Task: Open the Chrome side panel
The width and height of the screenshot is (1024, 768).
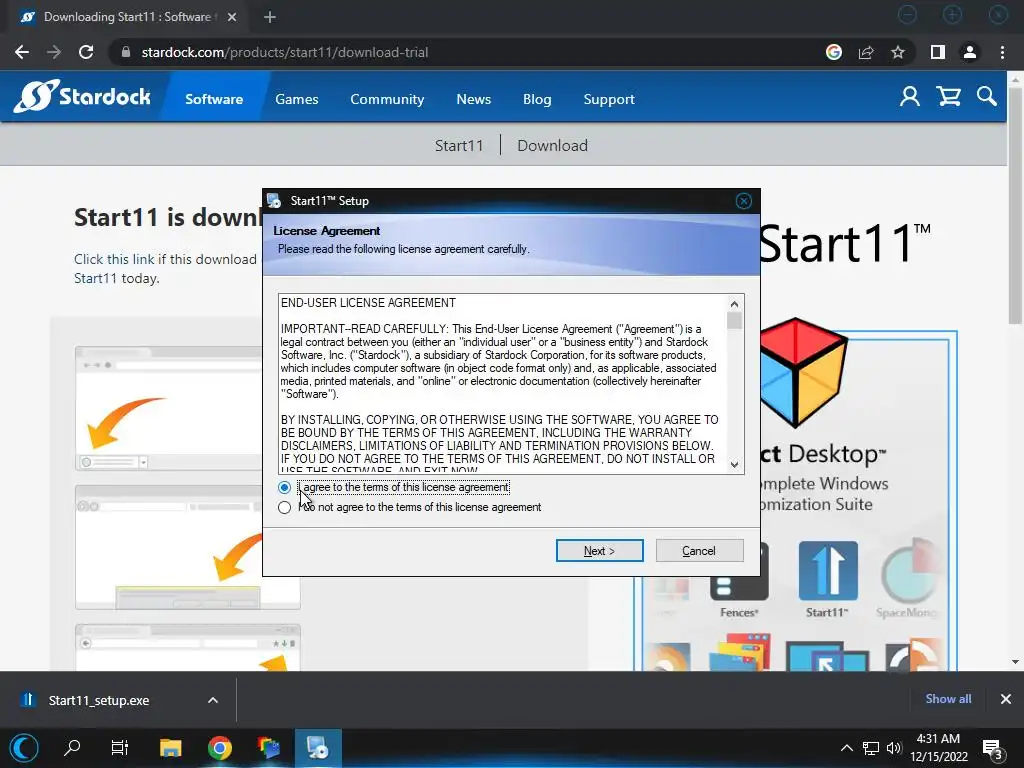Action: pyautogui.click(x=938, y=52)
